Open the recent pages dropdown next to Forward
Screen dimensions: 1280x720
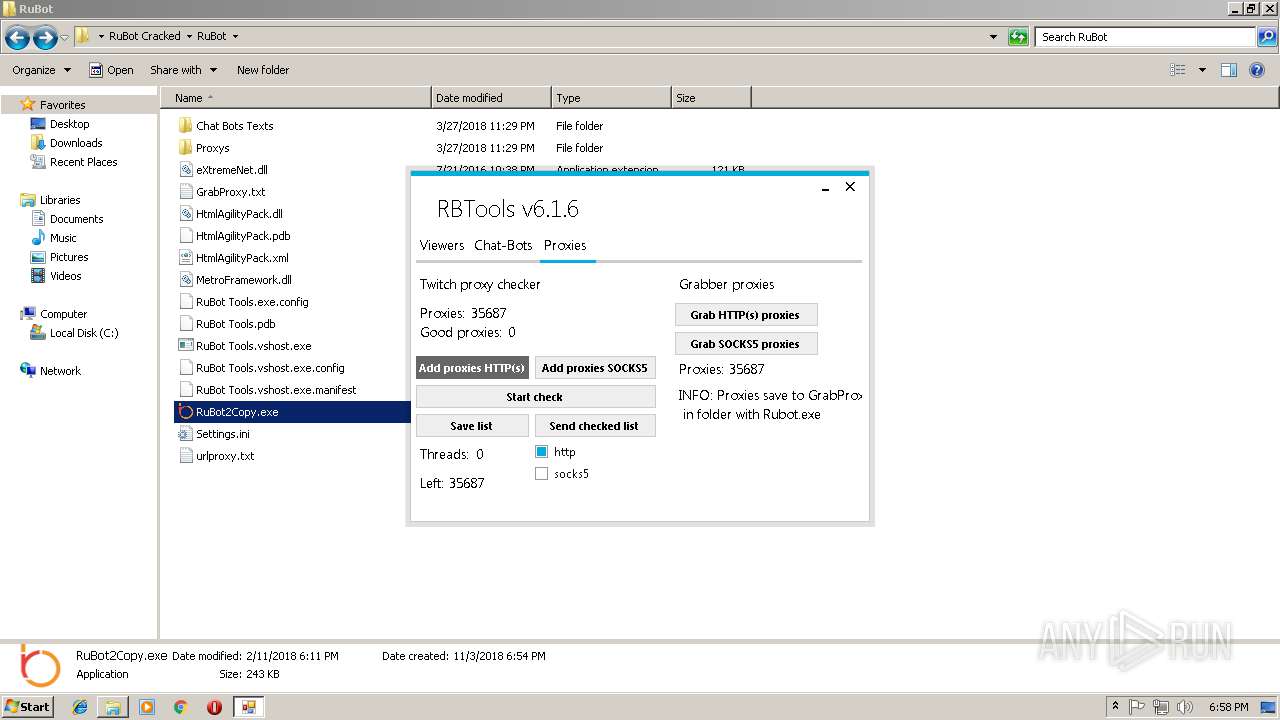click(65, 38)
